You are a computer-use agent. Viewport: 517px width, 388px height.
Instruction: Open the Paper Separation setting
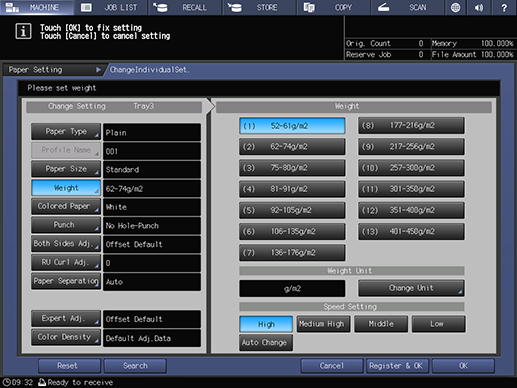(66, 281)
